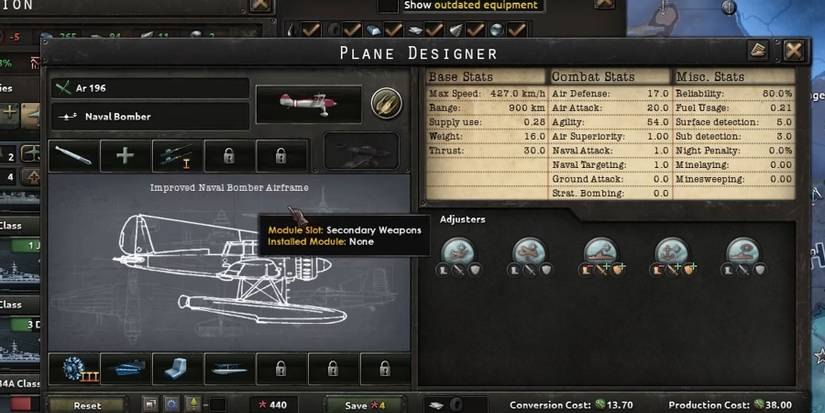The height and width of the screenshot is (413, 825).
Task: Toggle the checkbox beside the flat silver plate icon
Action: coord(434,29)
